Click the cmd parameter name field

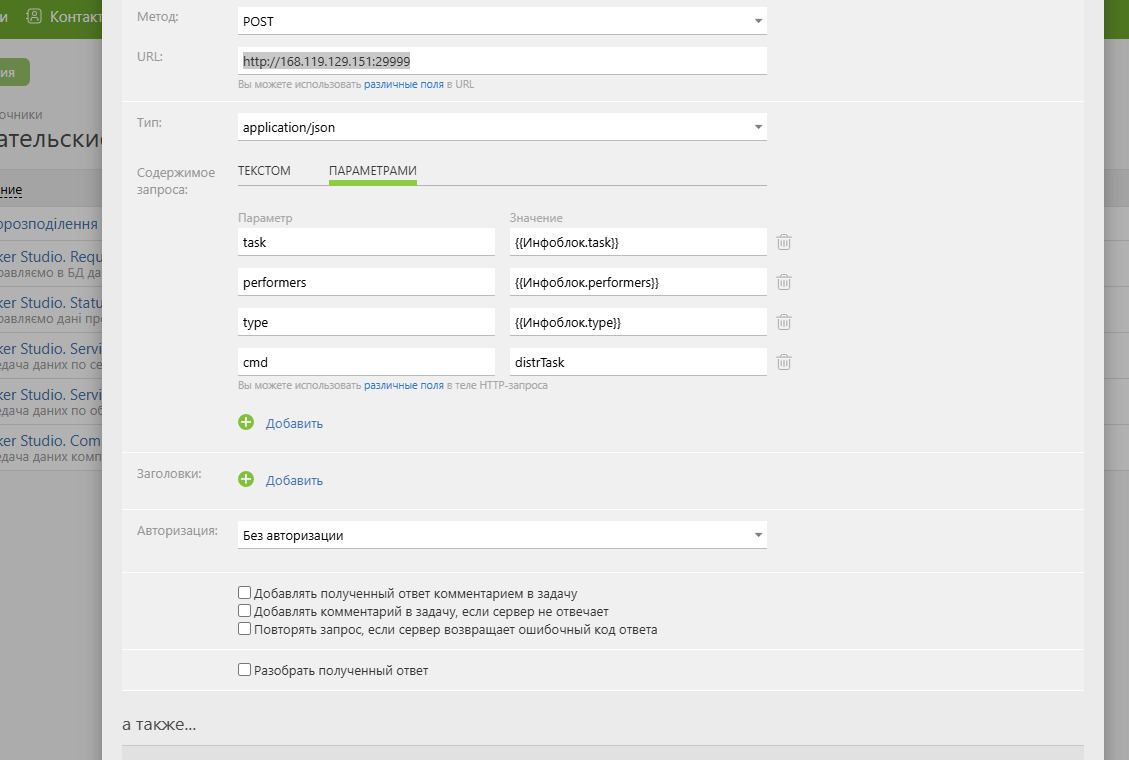(x=366, y=362)
